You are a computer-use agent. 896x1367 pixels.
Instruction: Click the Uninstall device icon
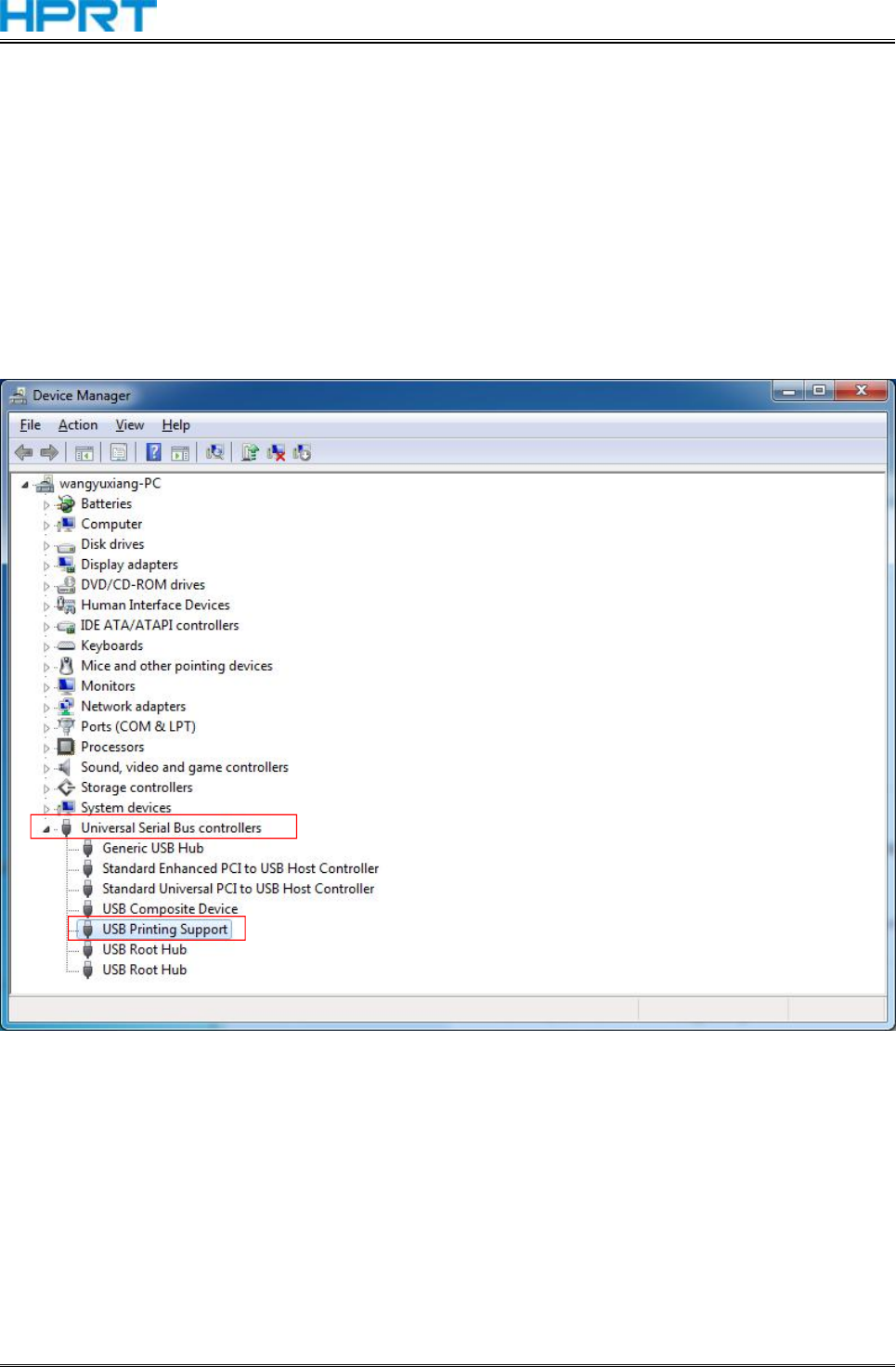(x=276, y=452)
